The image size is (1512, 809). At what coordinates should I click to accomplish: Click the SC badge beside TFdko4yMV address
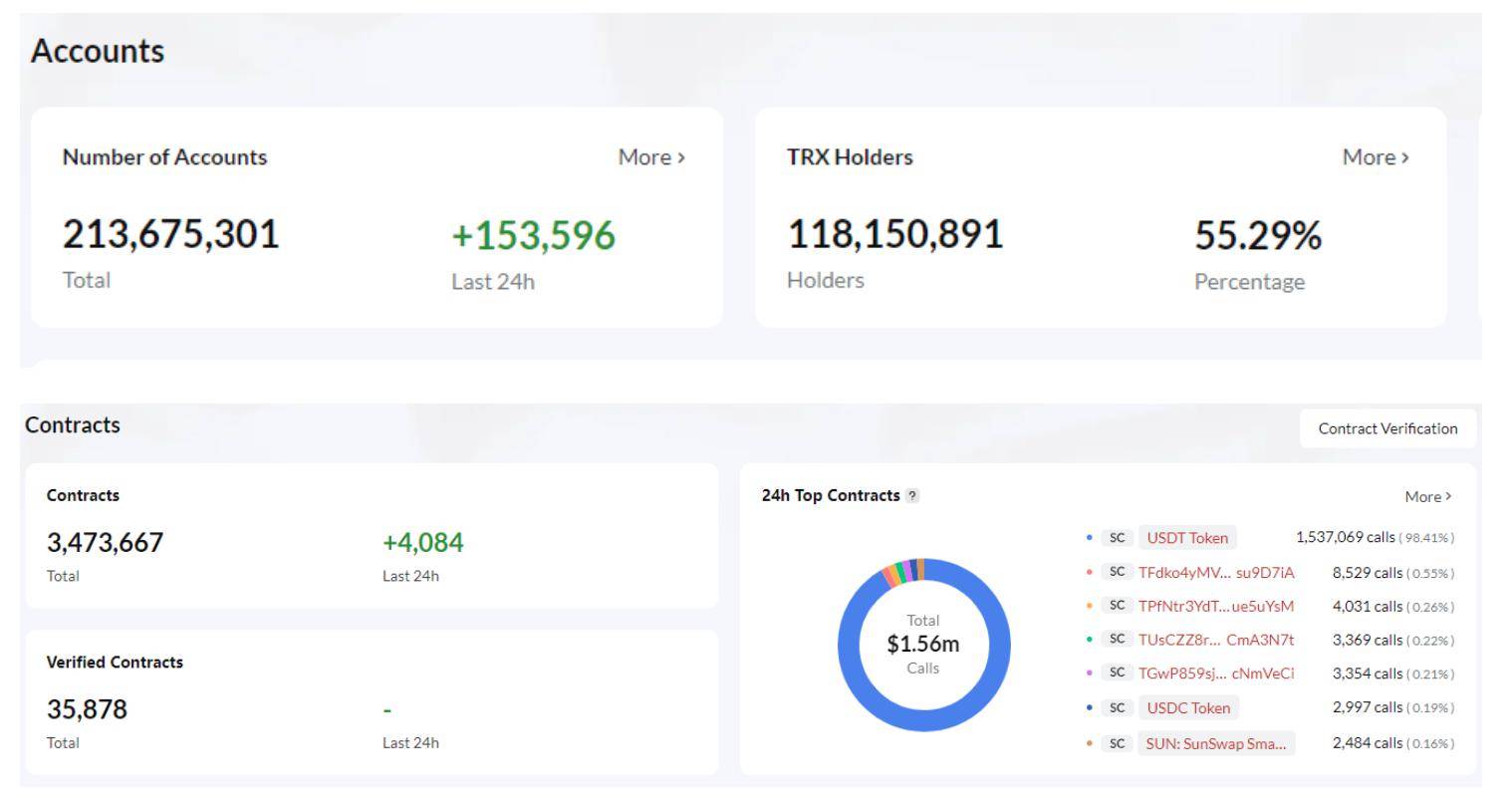1117,572
